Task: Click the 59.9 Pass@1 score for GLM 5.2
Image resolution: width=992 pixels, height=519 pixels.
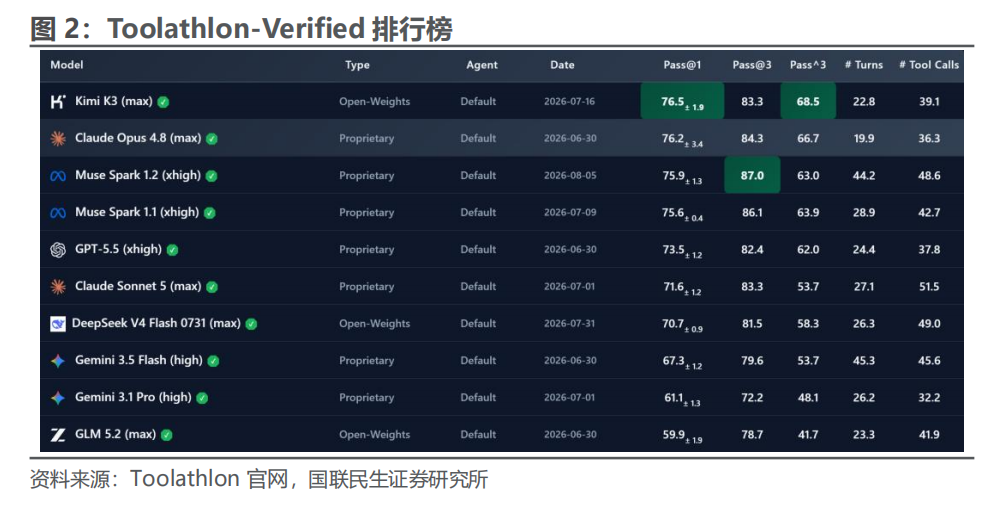Action: pyautogui.click(x=682, y=435)
